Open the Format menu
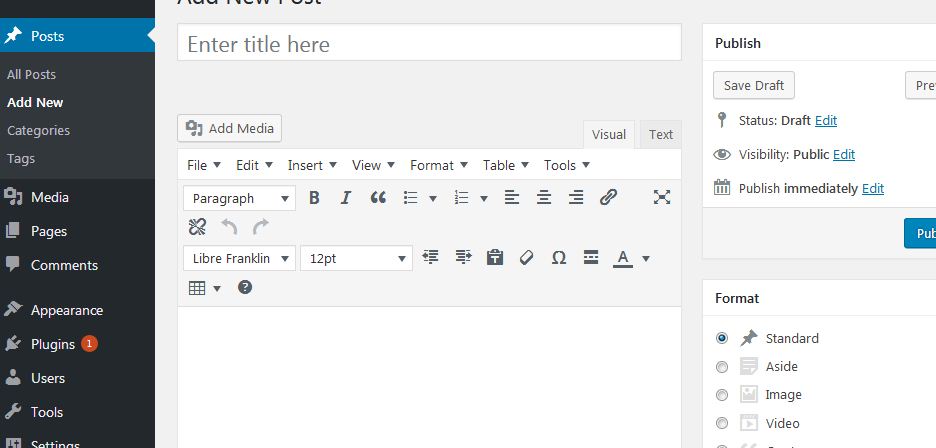936x448 pixels. (439, 165)
